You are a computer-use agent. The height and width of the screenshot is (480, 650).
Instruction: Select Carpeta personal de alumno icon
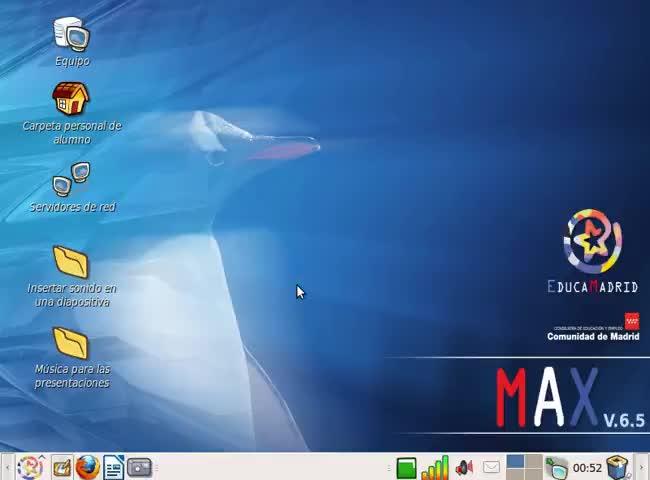pyautogui.click(x=71, y=100)
